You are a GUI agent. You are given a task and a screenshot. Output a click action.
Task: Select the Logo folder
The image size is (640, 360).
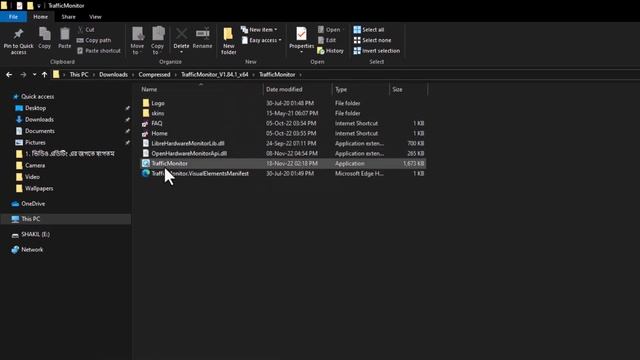(158, 103)
